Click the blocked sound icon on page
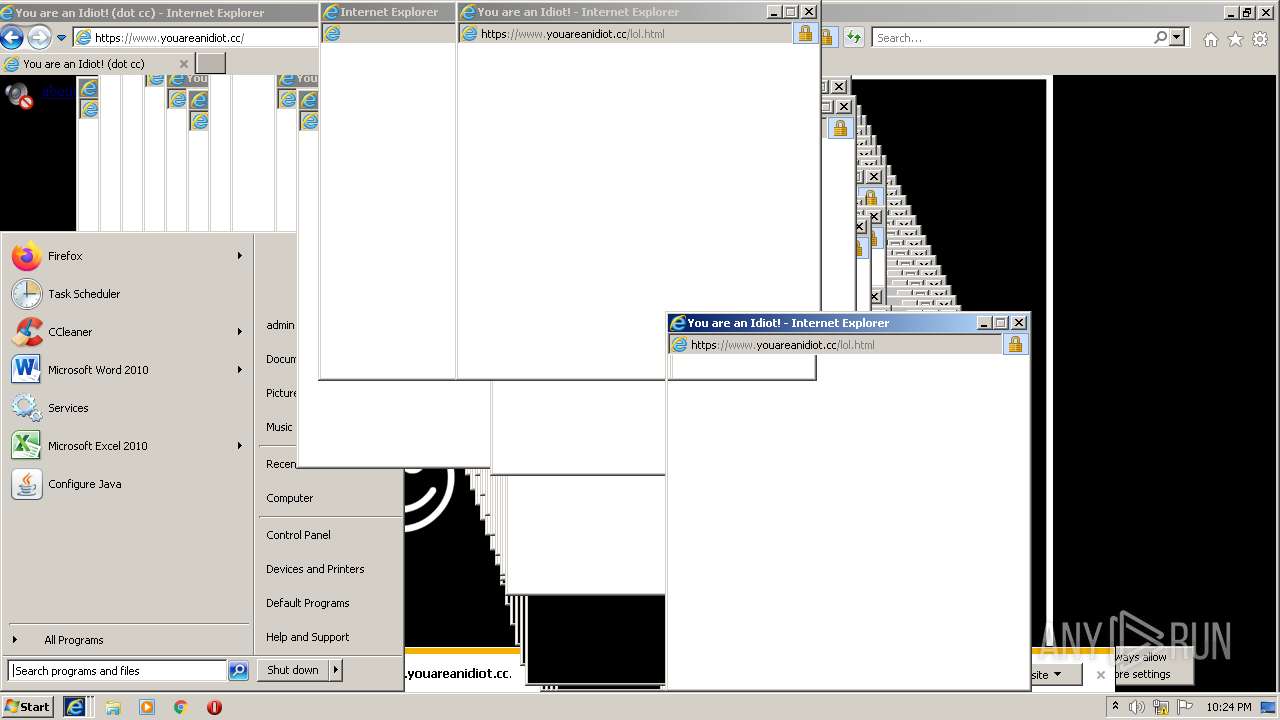 click(19, 95)
